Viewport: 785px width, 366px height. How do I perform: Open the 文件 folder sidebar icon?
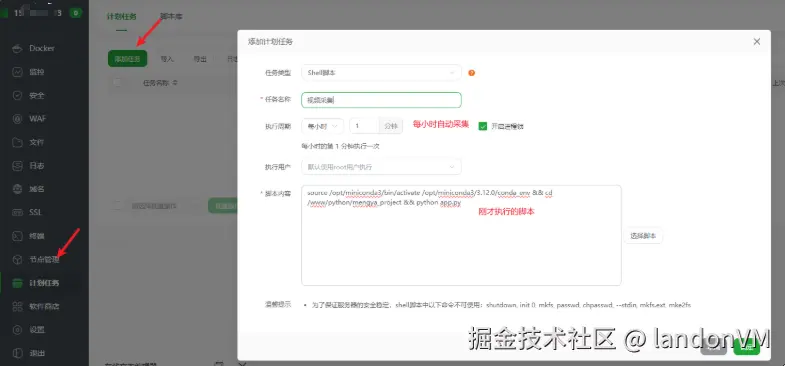[x=18, y=142]
